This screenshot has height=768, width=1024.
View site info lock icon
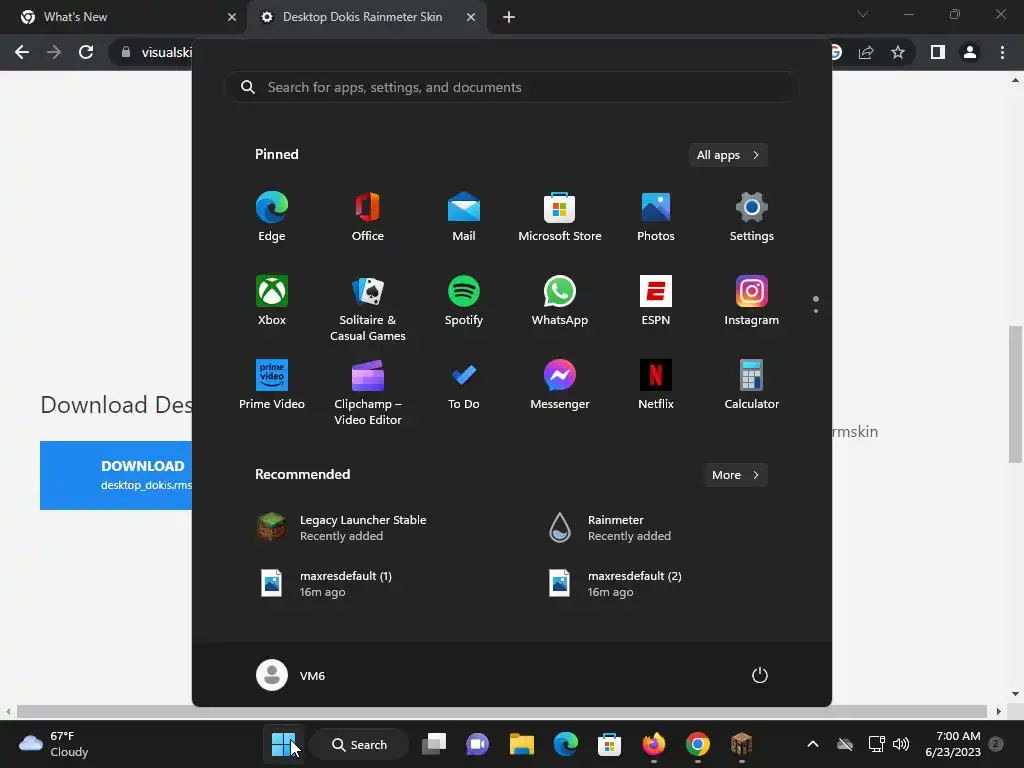click(x=126, y=52)
